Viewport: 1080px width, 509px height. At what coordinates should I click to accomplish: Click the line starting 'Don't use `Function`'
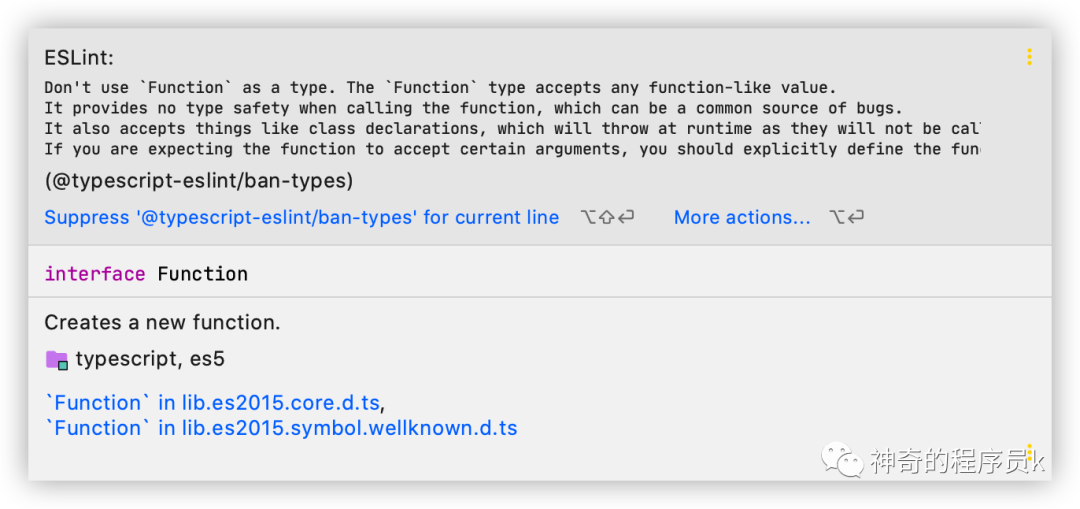click(x=440, y=87)
